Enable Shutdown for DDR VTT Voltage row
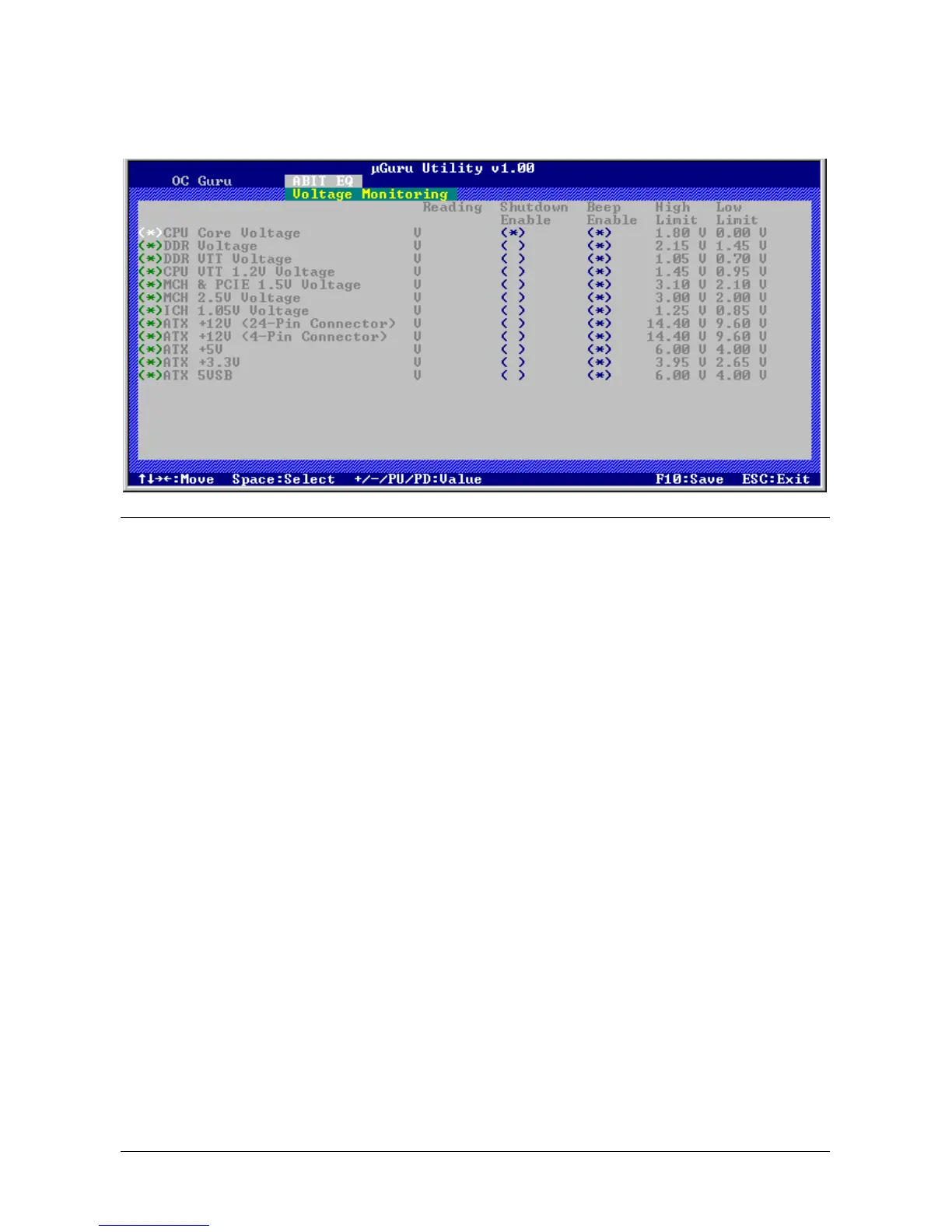The width and height of the screenshot is (952, 1232). pos(513,259)
